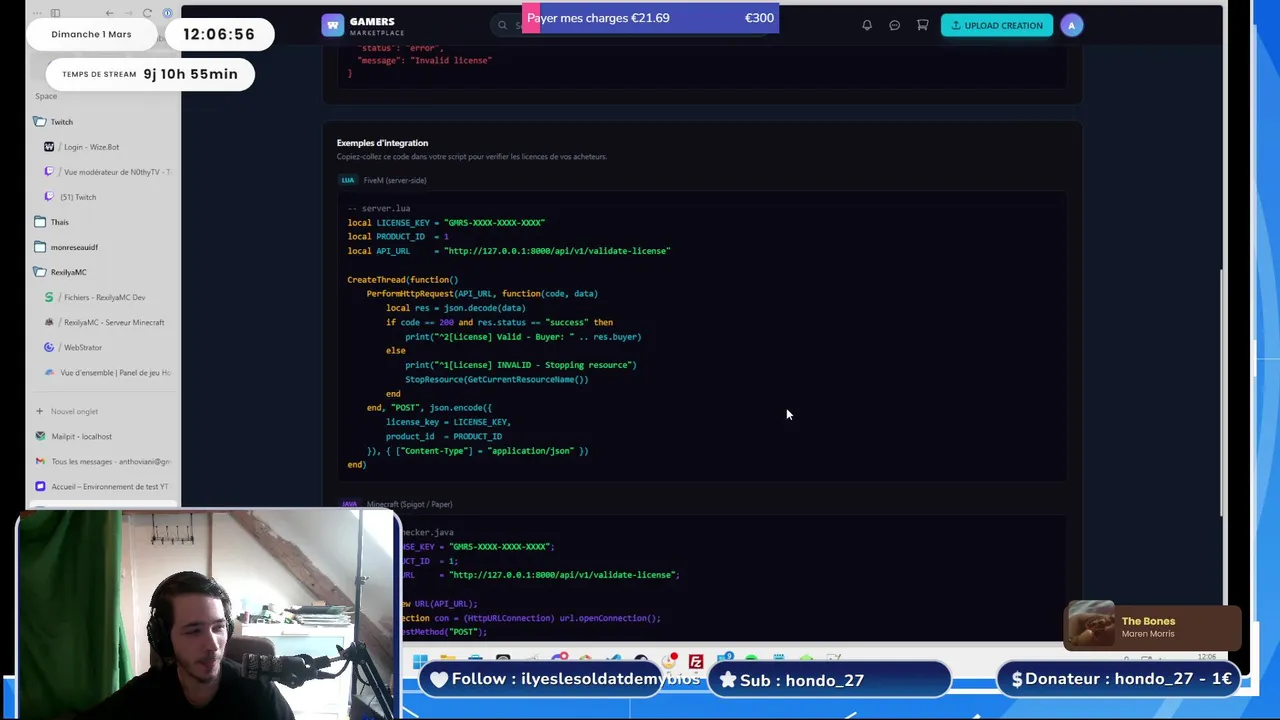Click the WebStrator favicon icon
This screenshot has height=720, width=1280.
[49, 347]
